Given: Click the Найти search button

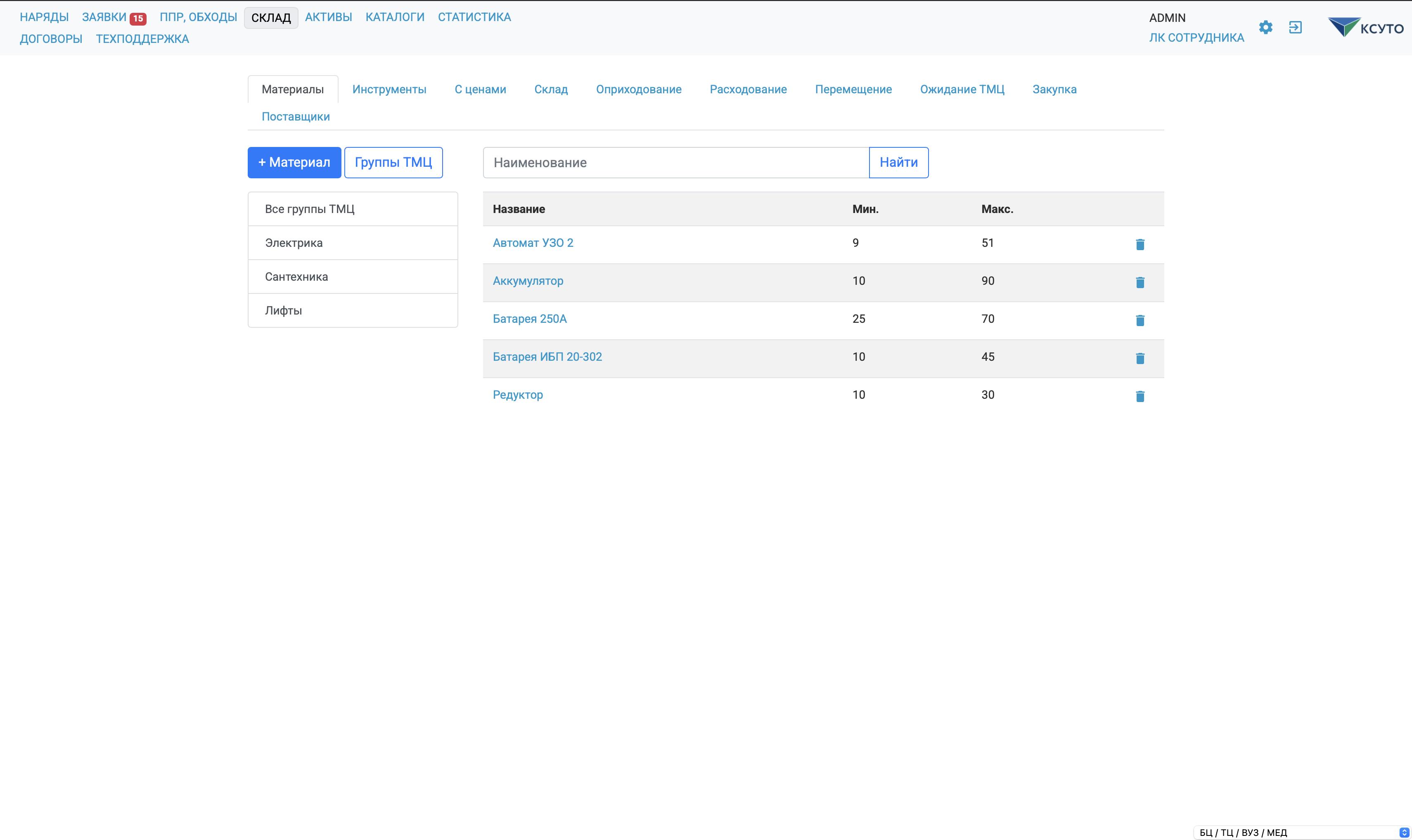Looking at the screenshot, I should [x=898, y=163].
